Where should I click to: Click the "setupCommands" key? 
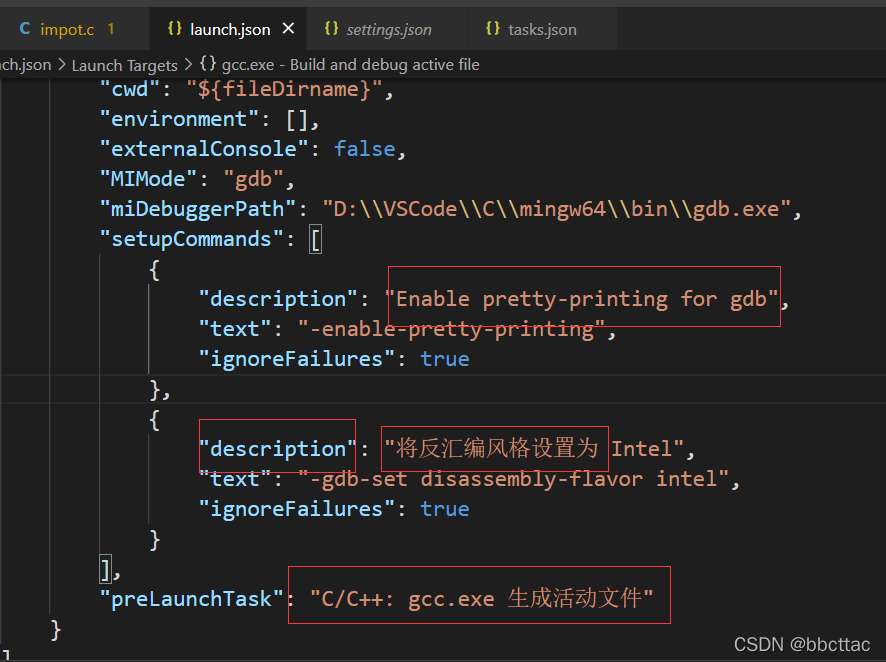(x=192, y=239)
